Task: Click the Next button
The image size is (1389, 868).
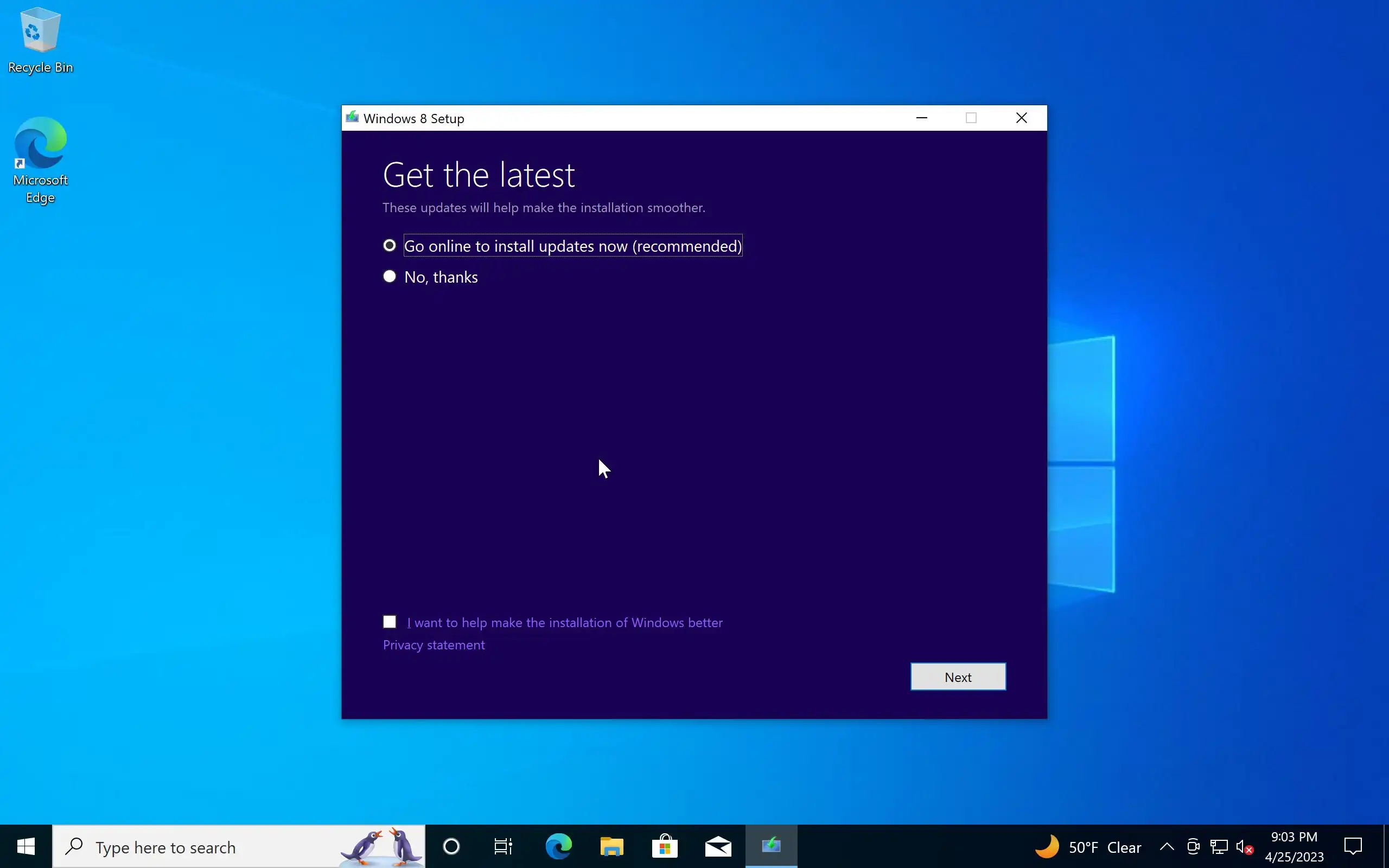Action: tap(957, 677)
